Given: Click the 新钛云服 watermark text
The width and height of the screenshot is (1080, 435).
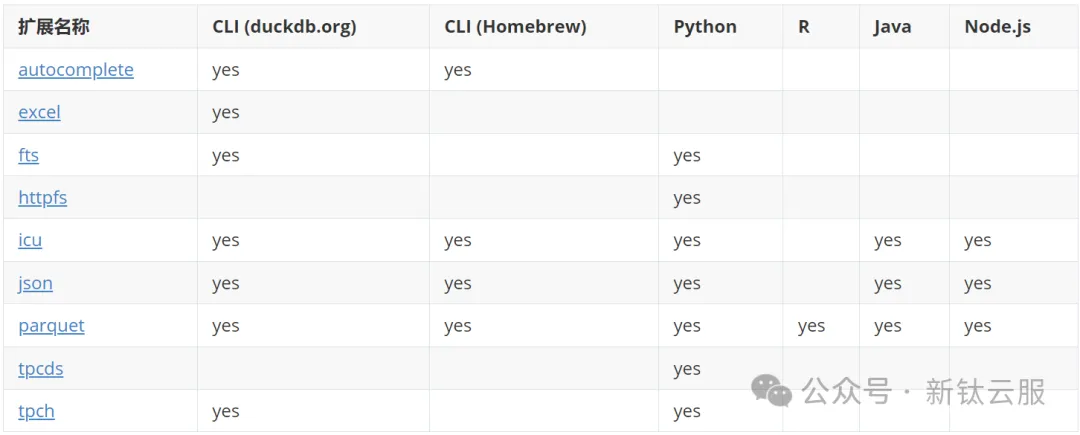Looking at the screenshot, I should 985,392.
